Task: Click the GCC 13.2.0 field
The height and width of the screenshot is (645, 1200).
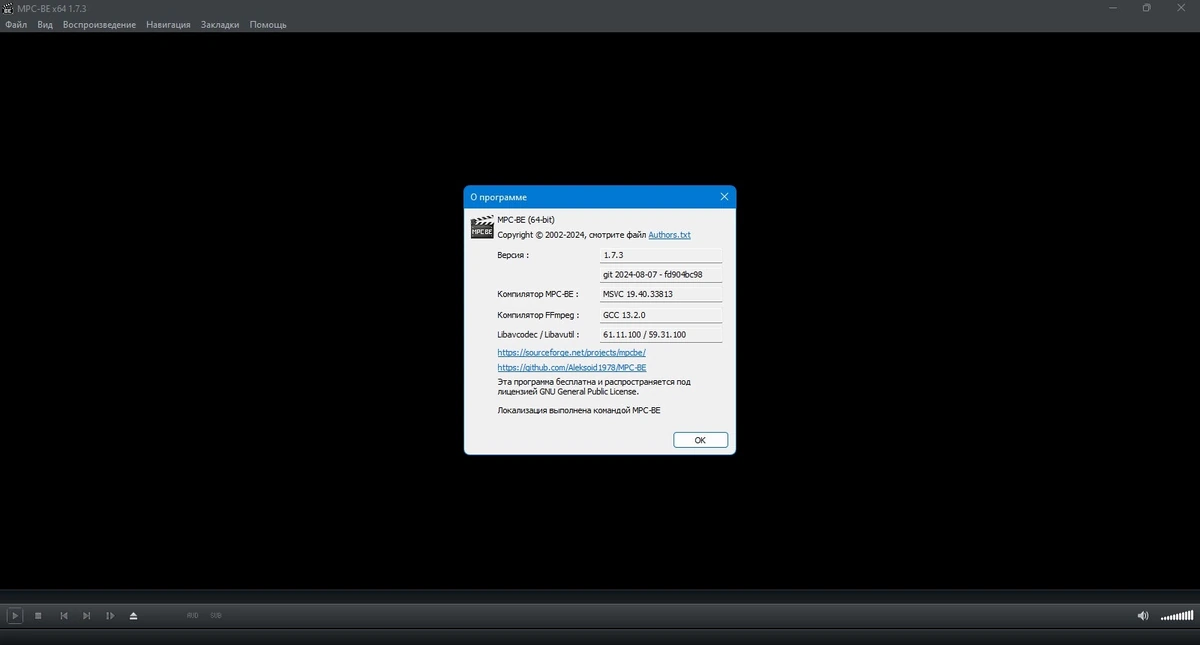Action: [660, 314]
